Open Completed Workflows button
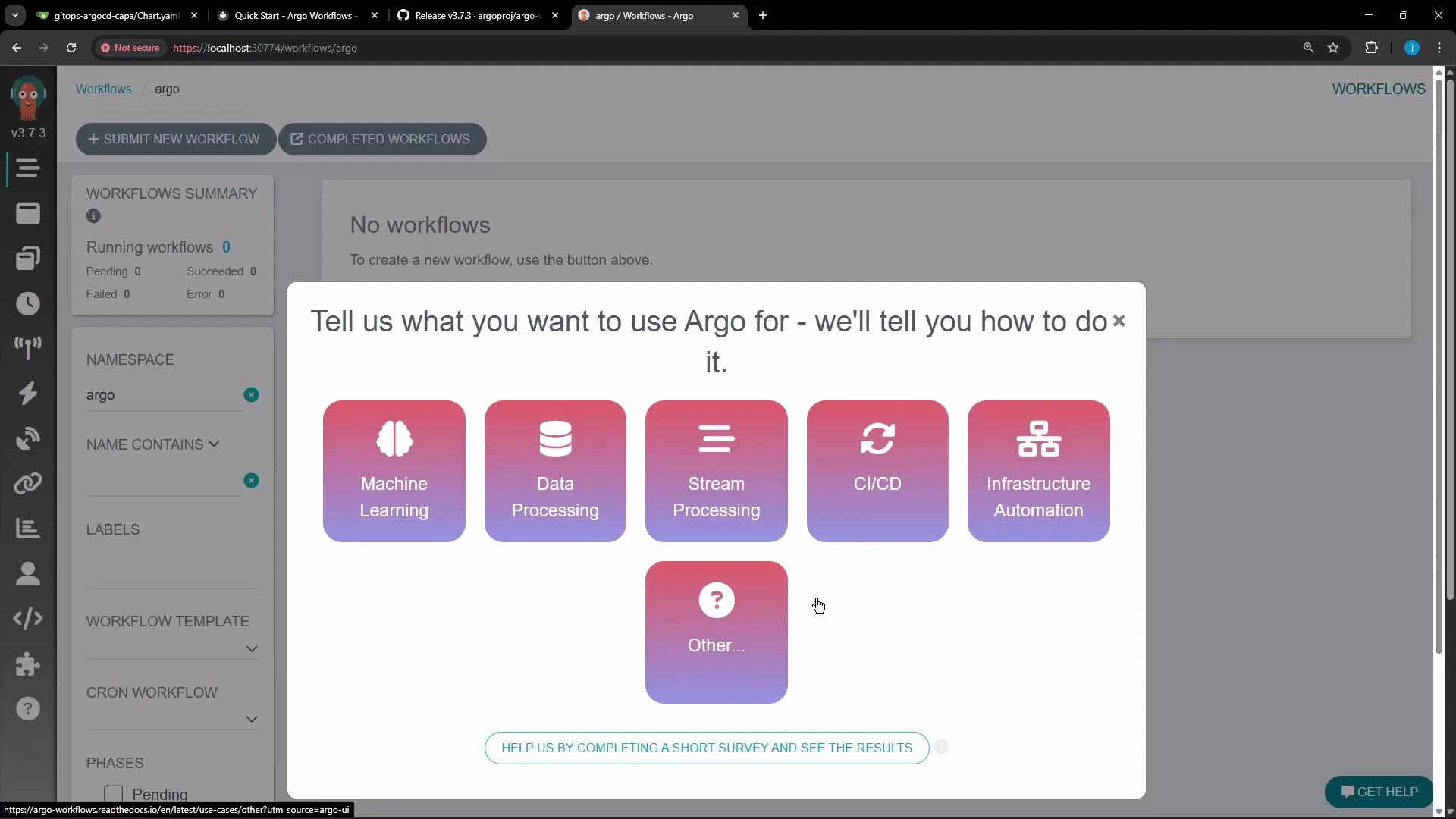 pos(382,139)
